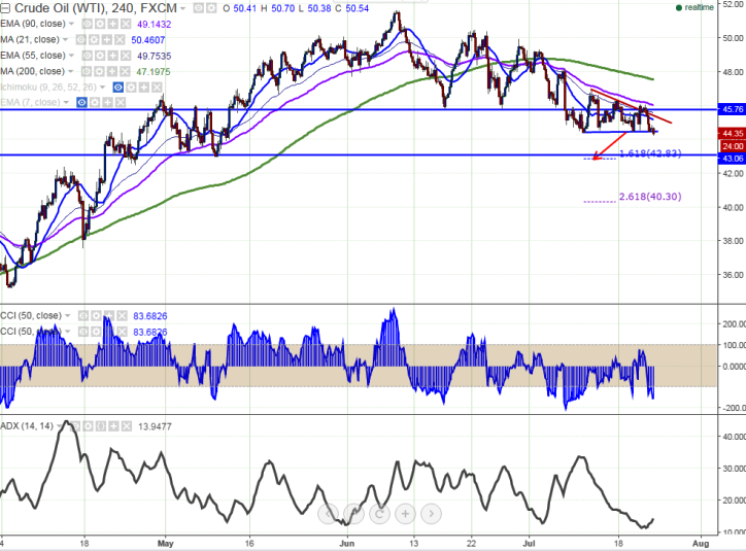Click plus icon on EMA (90, close)

(113, 24)
